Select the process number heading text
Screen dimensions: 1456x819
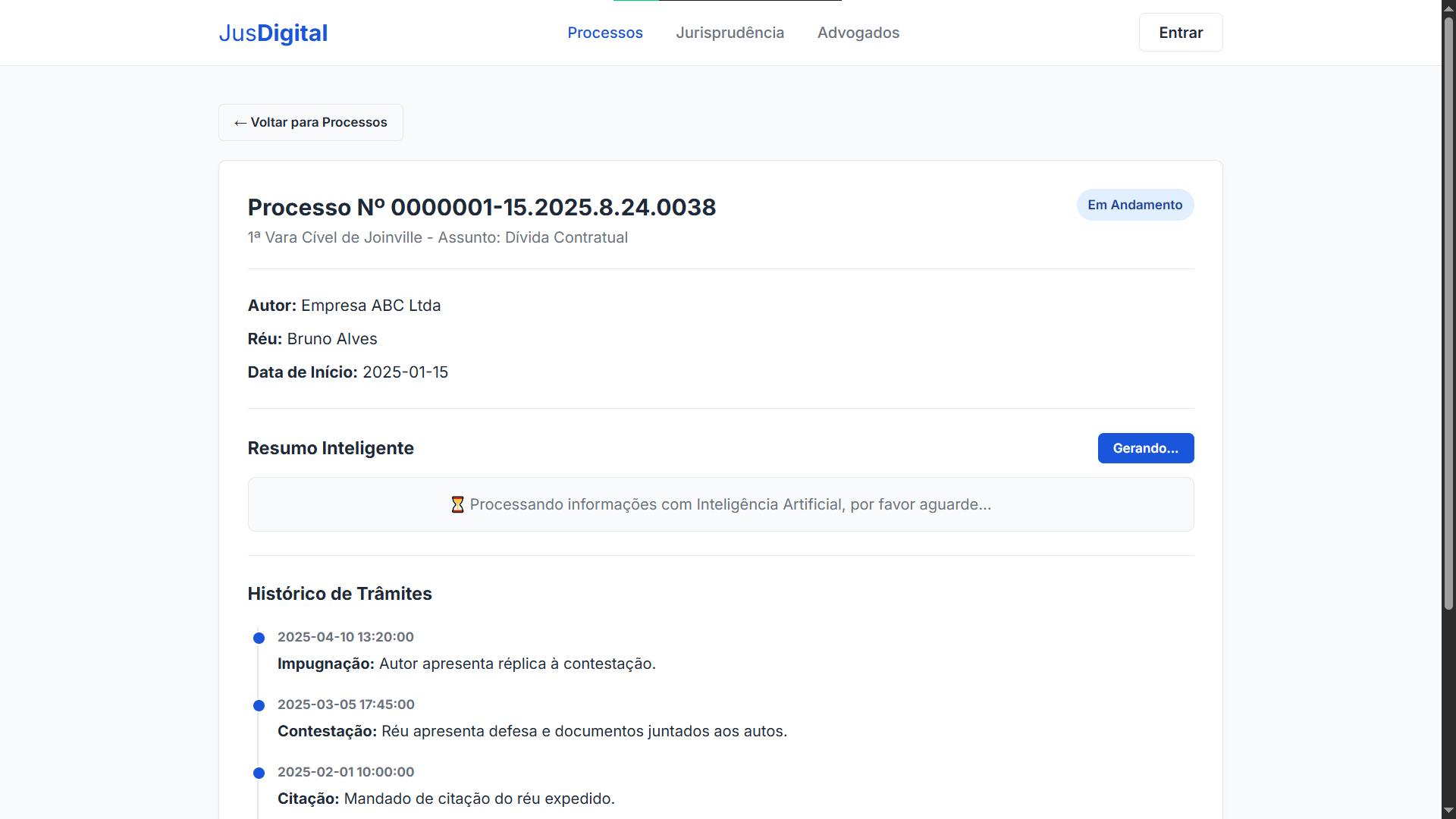[x=482, y=207]
